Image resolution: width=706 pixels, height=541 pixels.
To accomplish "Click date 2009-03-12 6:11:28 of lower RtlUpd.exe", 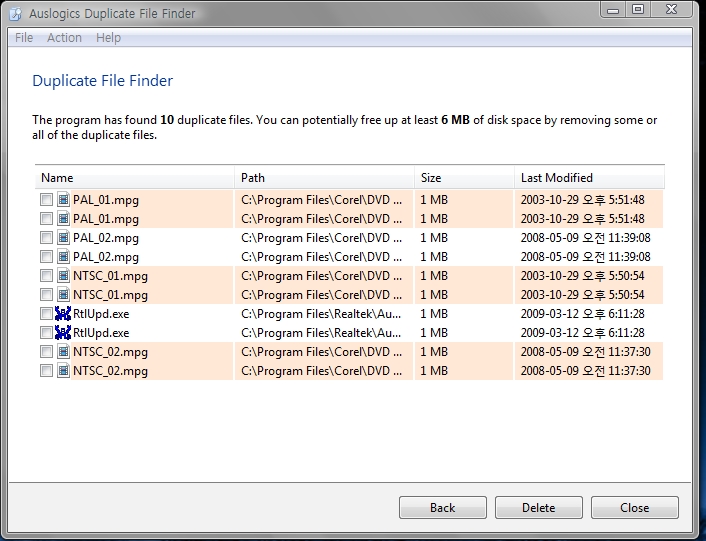I will 583,333.
